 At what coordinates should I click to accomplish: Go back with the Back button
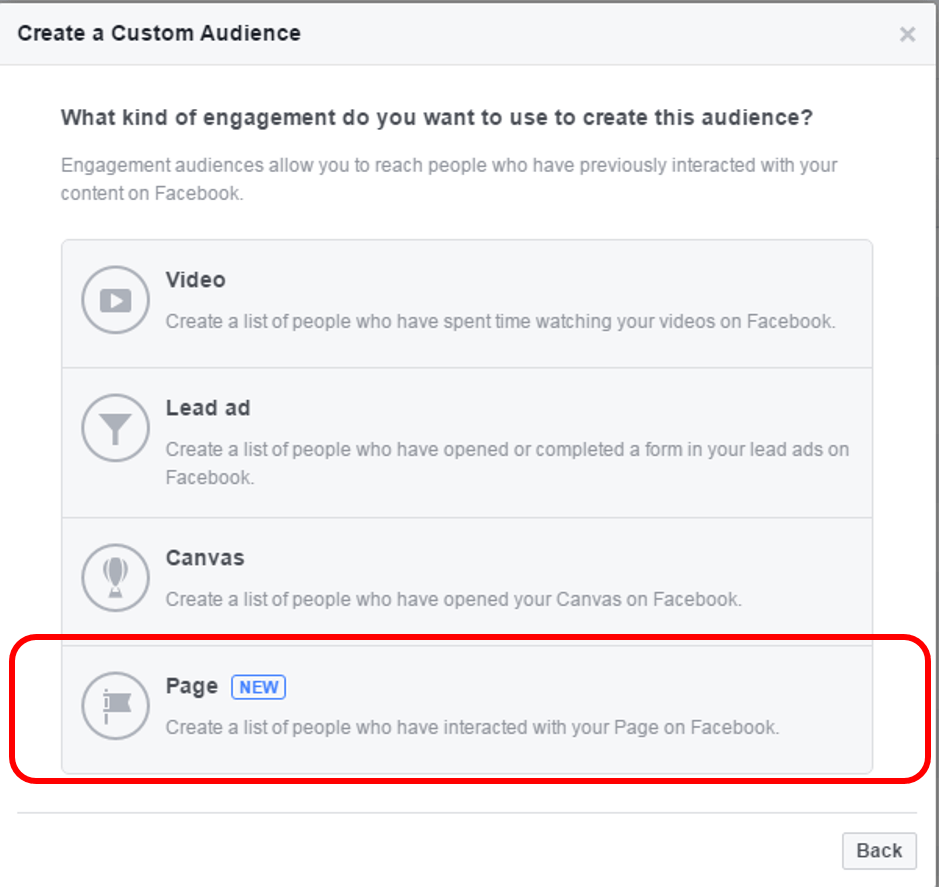click(x=879, y=850)
